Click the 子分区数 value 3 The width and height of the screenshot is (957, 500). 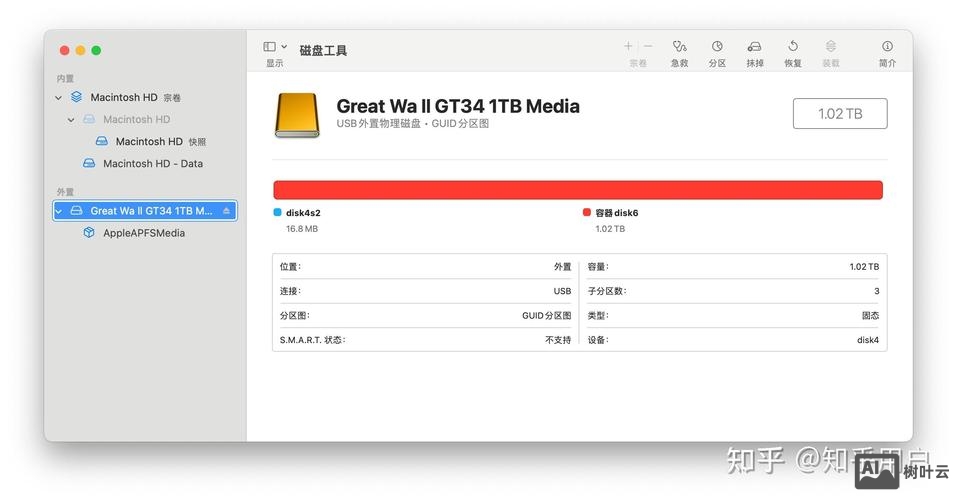point(877,291)
